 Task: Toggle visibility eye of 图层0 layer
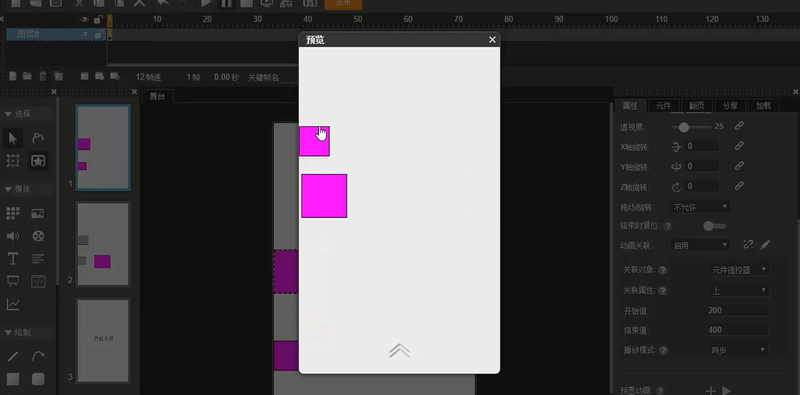[x=85, y=34]
